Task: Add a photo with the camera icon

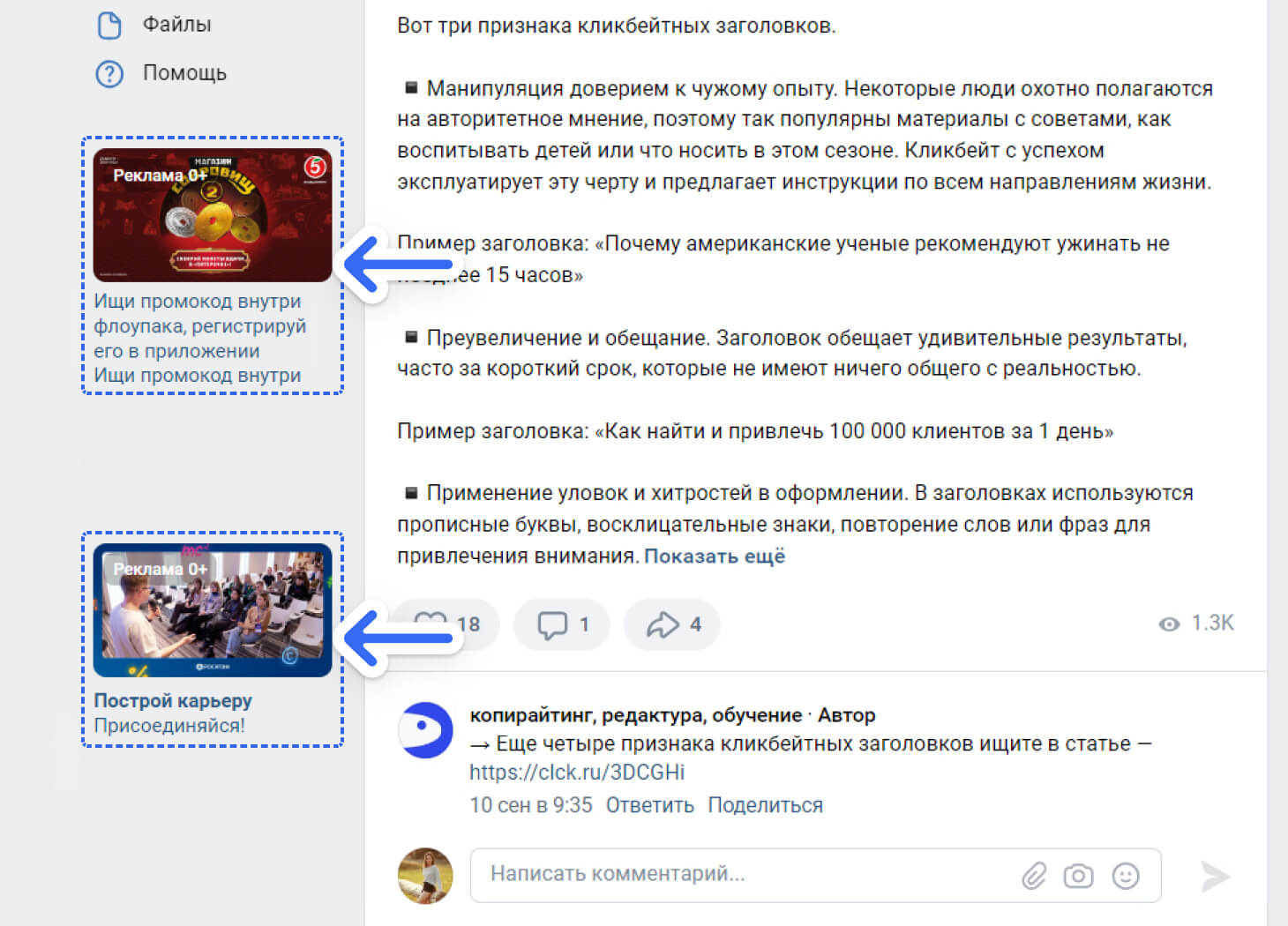Action: (x=1078, y=876)
